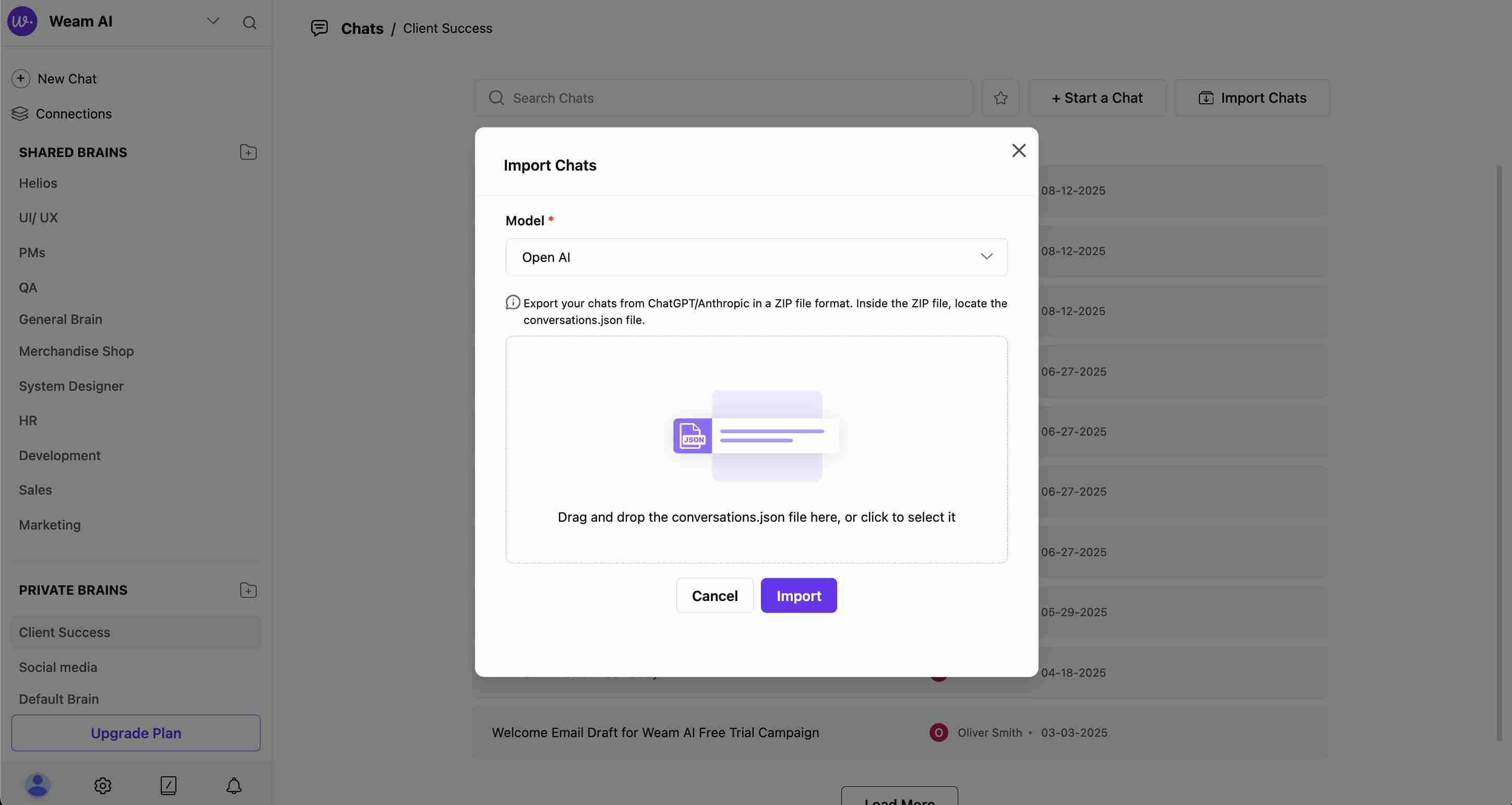
Task: Open the notes icon in bottom bar
Action: pos(169,785)
